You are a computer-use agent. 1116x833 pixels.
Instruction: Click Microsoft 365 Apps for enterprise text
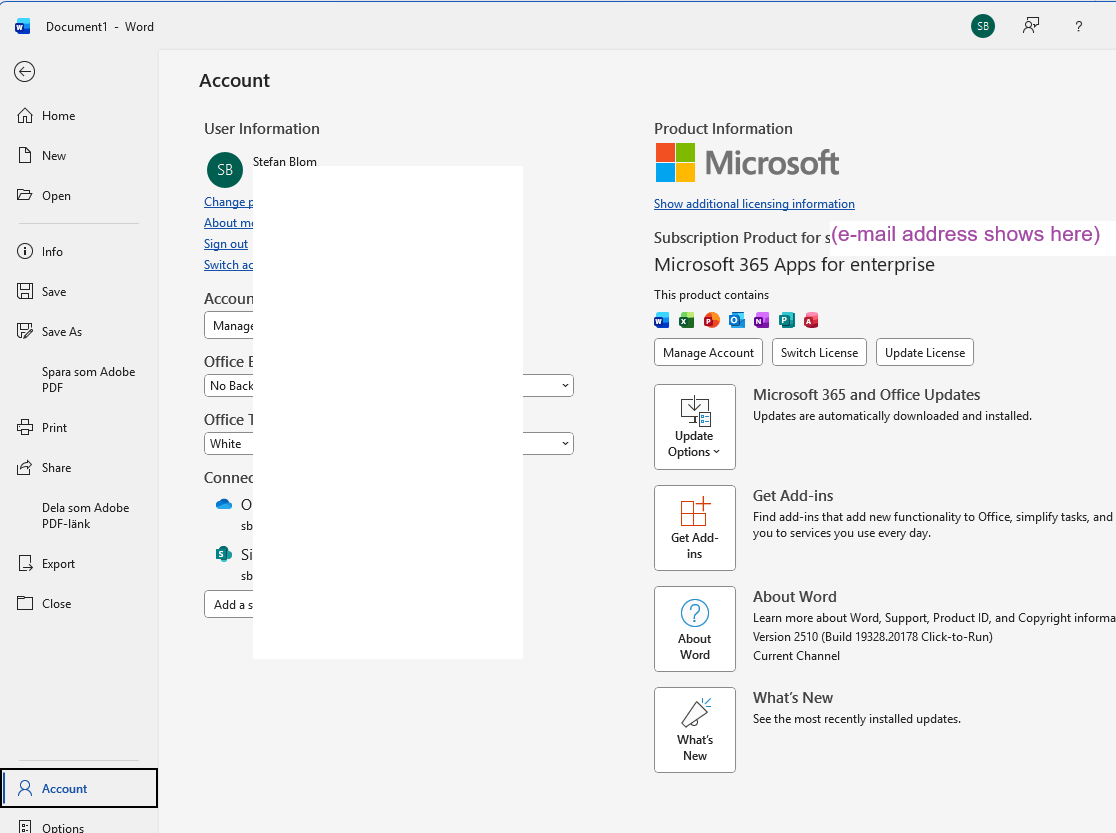[x=794, y=265]
